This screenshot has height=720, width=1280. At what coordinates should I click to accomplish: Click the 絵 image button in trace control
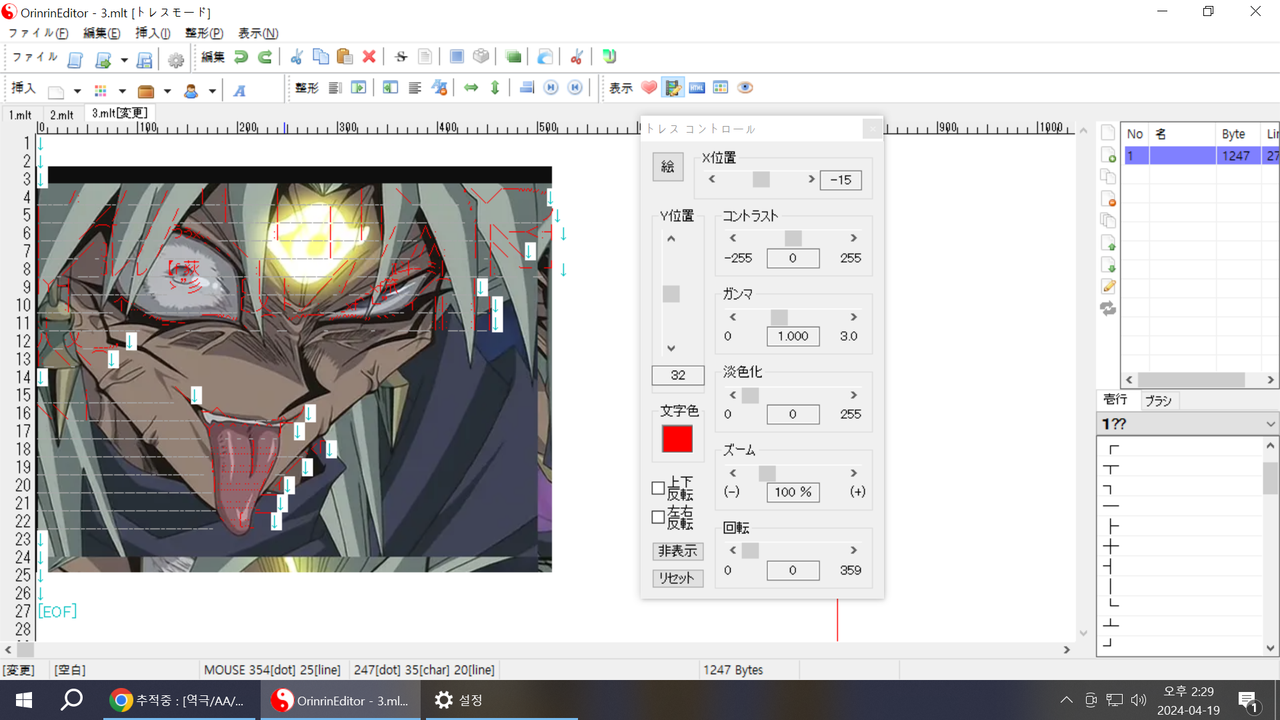click(668, 167)
